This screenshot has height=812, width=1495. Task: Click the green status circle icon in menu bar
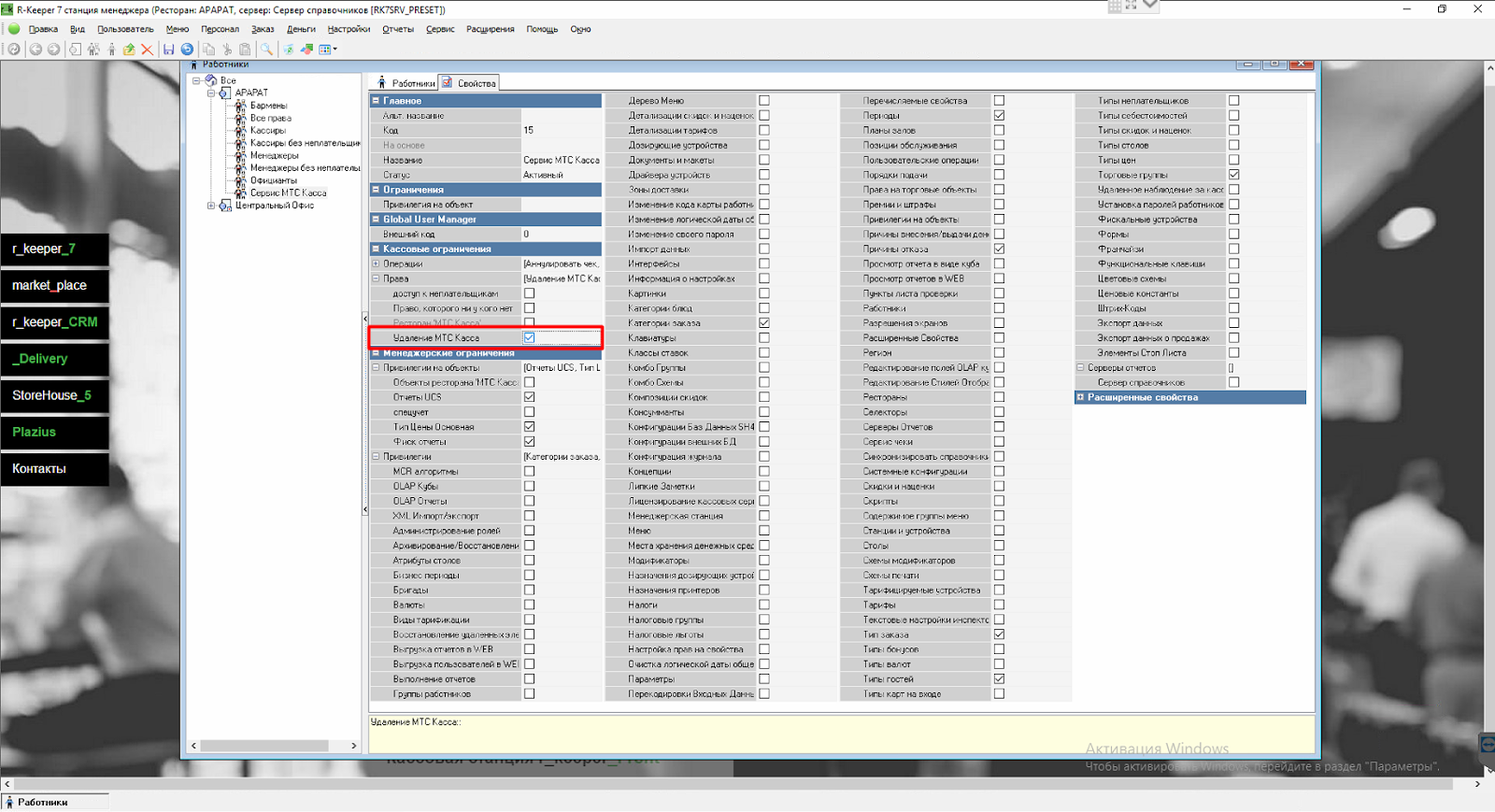[14, 29]
